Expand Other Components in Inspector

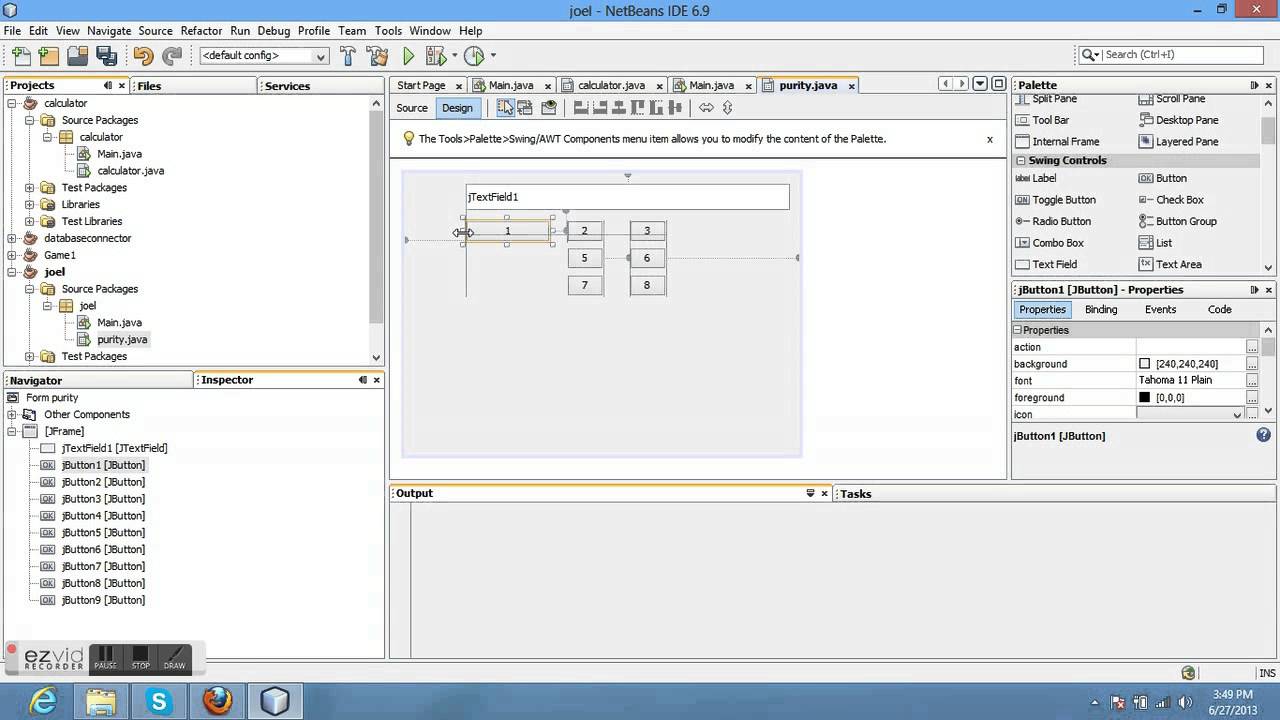pyautogui.click(x=12, y=414)
